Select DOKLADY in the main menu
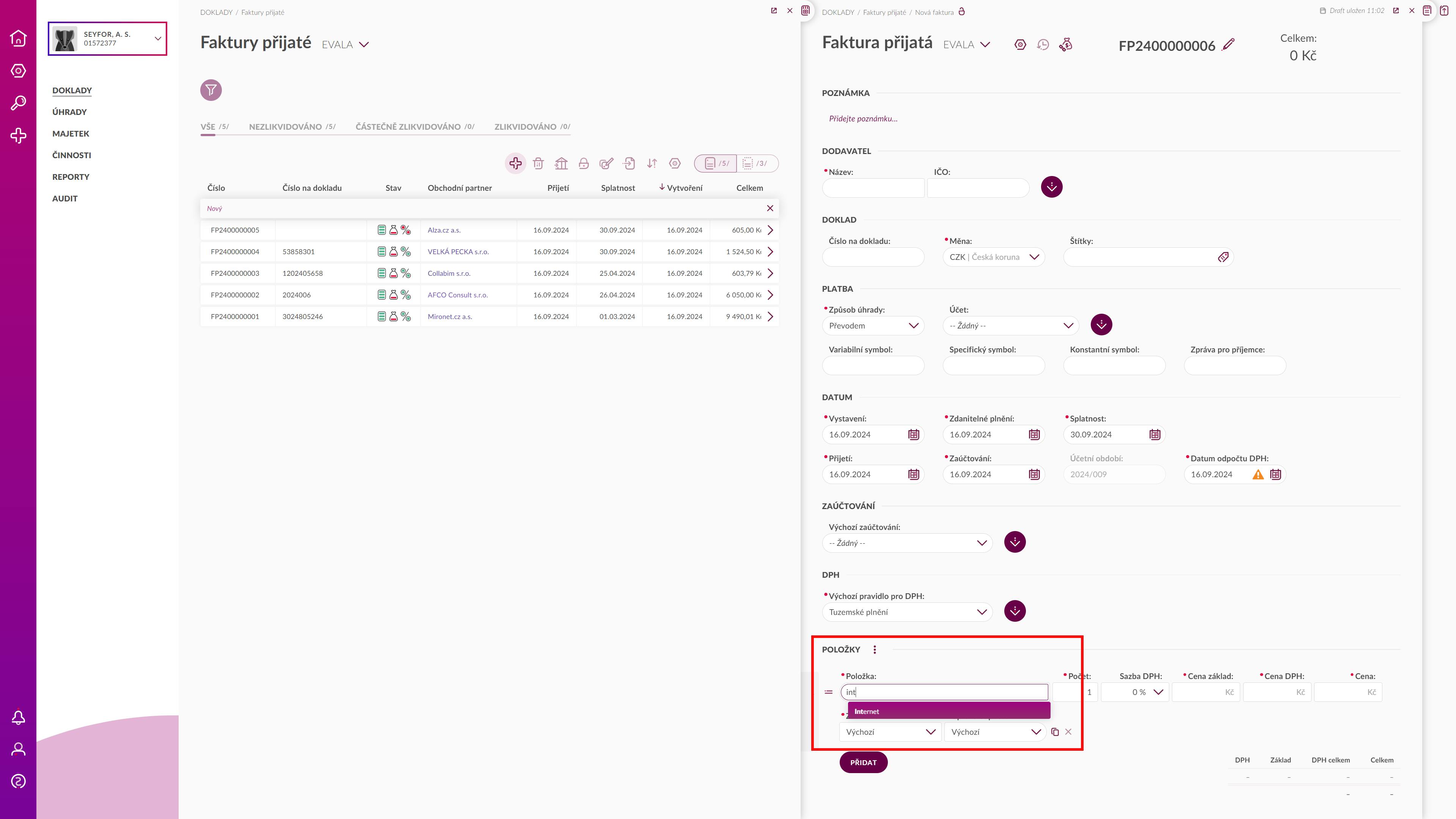The width and height of the screenshot is (1456, 819). (x=72, y=90)
